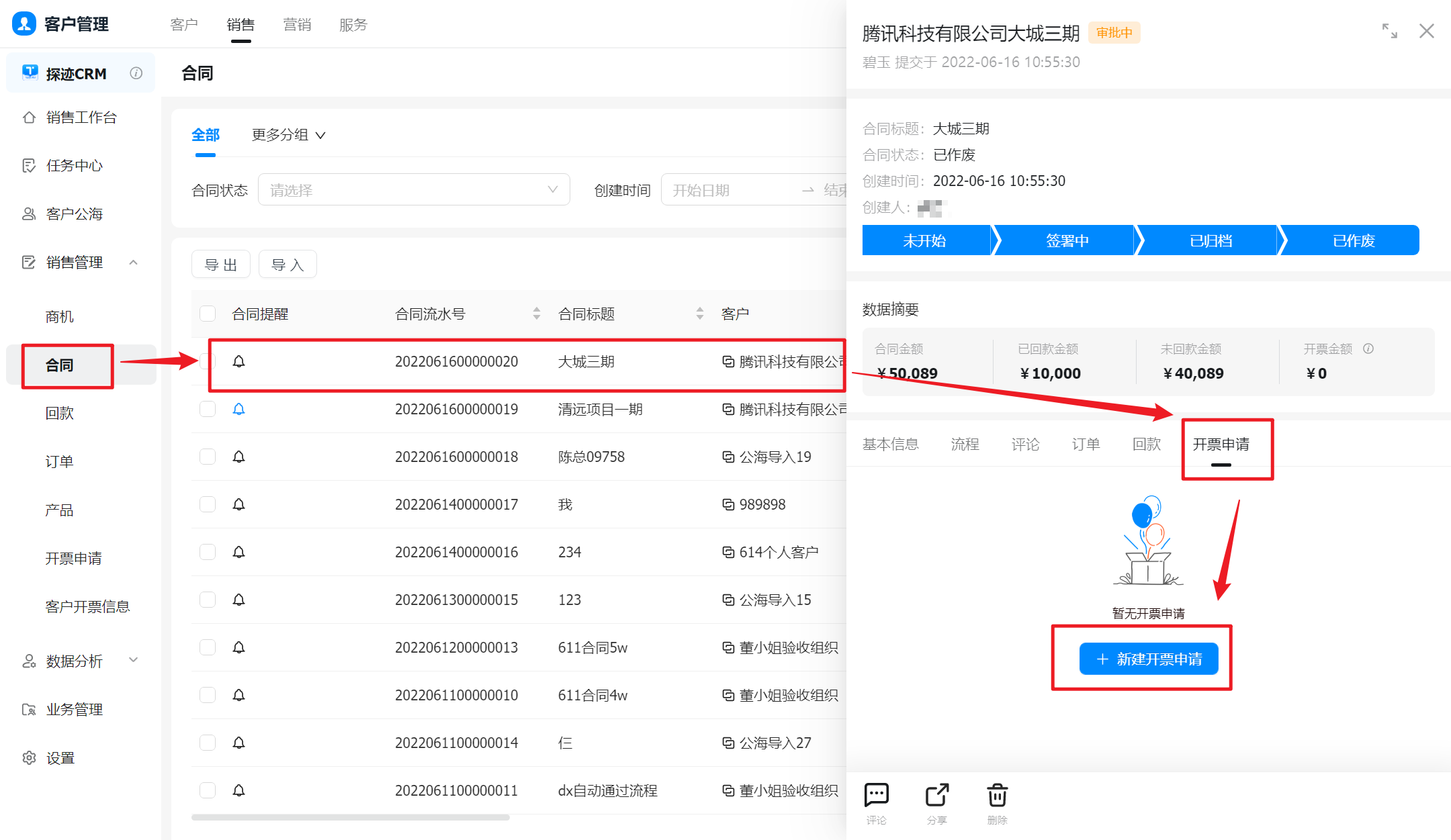Check the checkbox for 611合同5w row
Image resolution: width=1451 pixels, height=840 pixels.
click(208, 647)
